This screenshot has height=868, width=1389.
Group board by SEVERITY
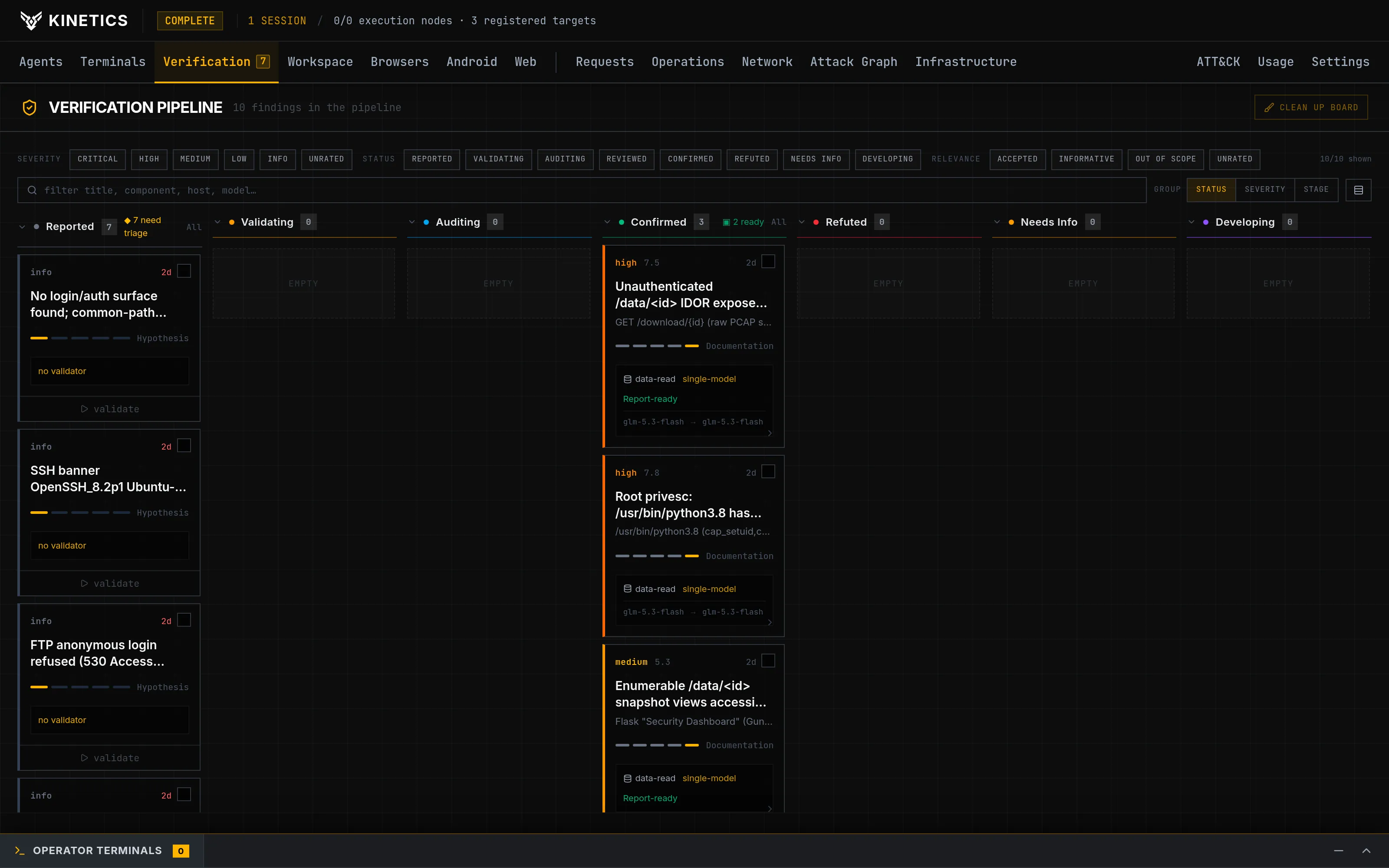point(1264,190)
